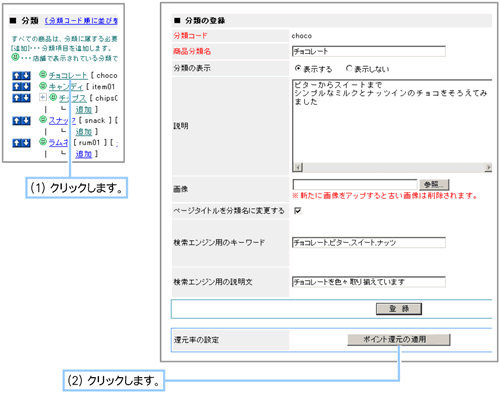Click the green smiley icon beside キャンディ

43,86
